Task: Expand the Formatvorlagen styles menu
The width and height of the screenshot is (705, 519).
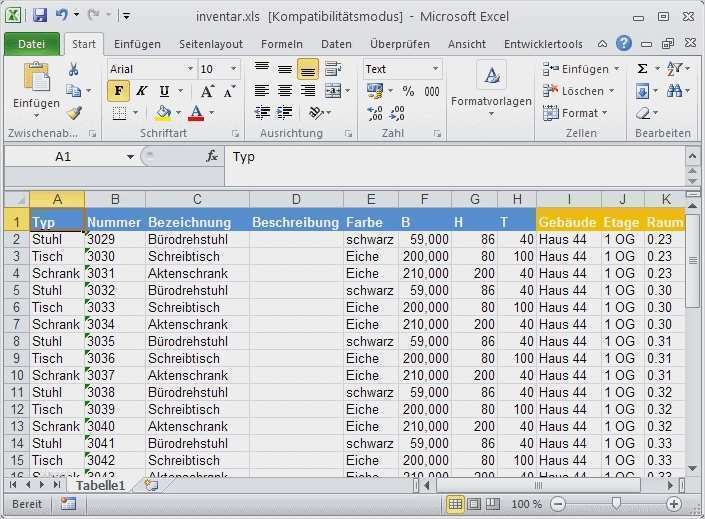Action: point(491,114)
